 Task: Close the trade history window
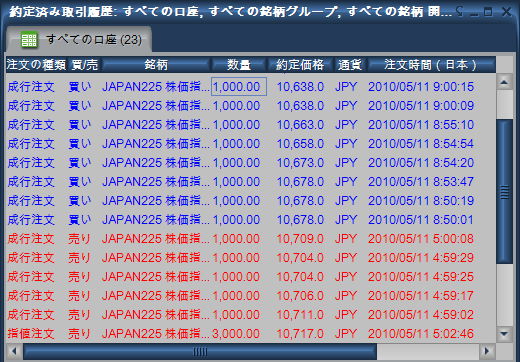(507, 12)
